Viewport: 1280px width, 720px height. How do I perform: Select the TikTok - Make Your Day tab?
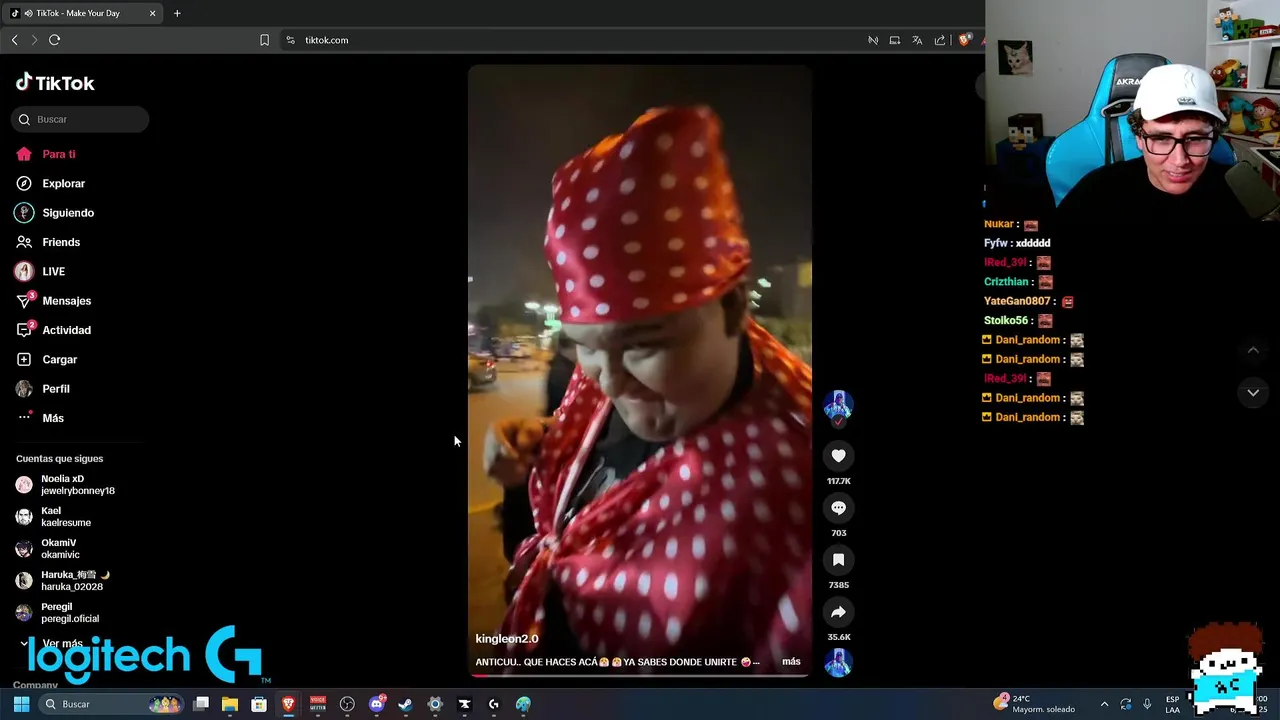coord(85,13)
